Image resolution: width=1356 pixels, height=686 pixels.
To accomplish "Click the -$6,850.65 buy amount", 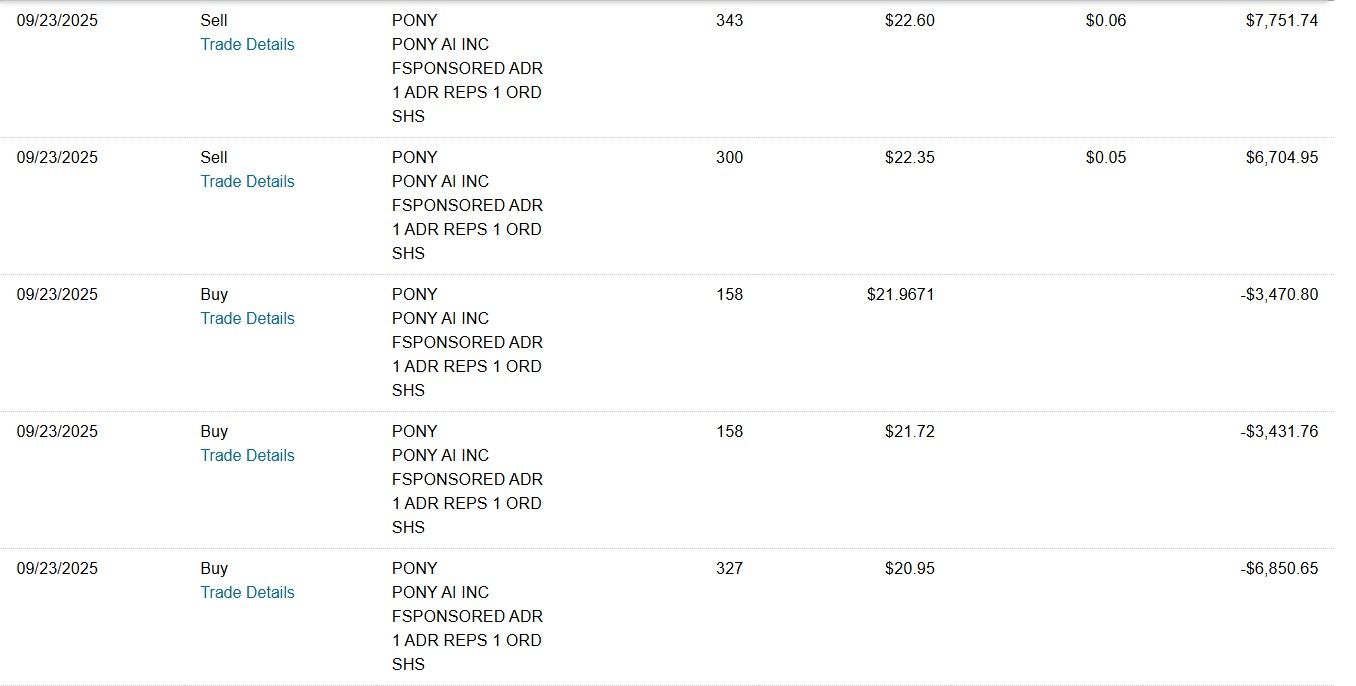I will [1279, 568].
